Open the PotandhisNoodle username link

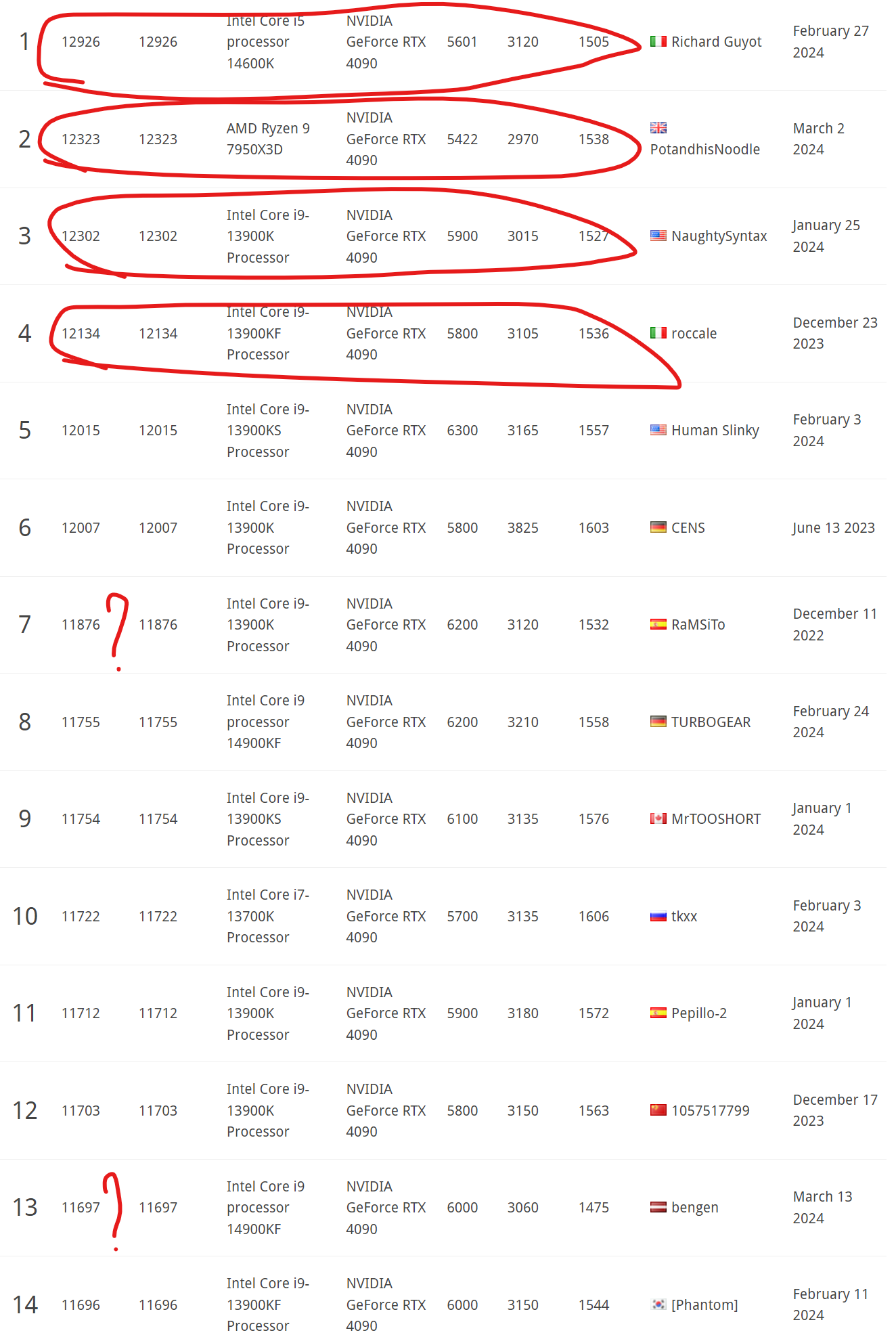pyautogui.click(x=704, y=149)
